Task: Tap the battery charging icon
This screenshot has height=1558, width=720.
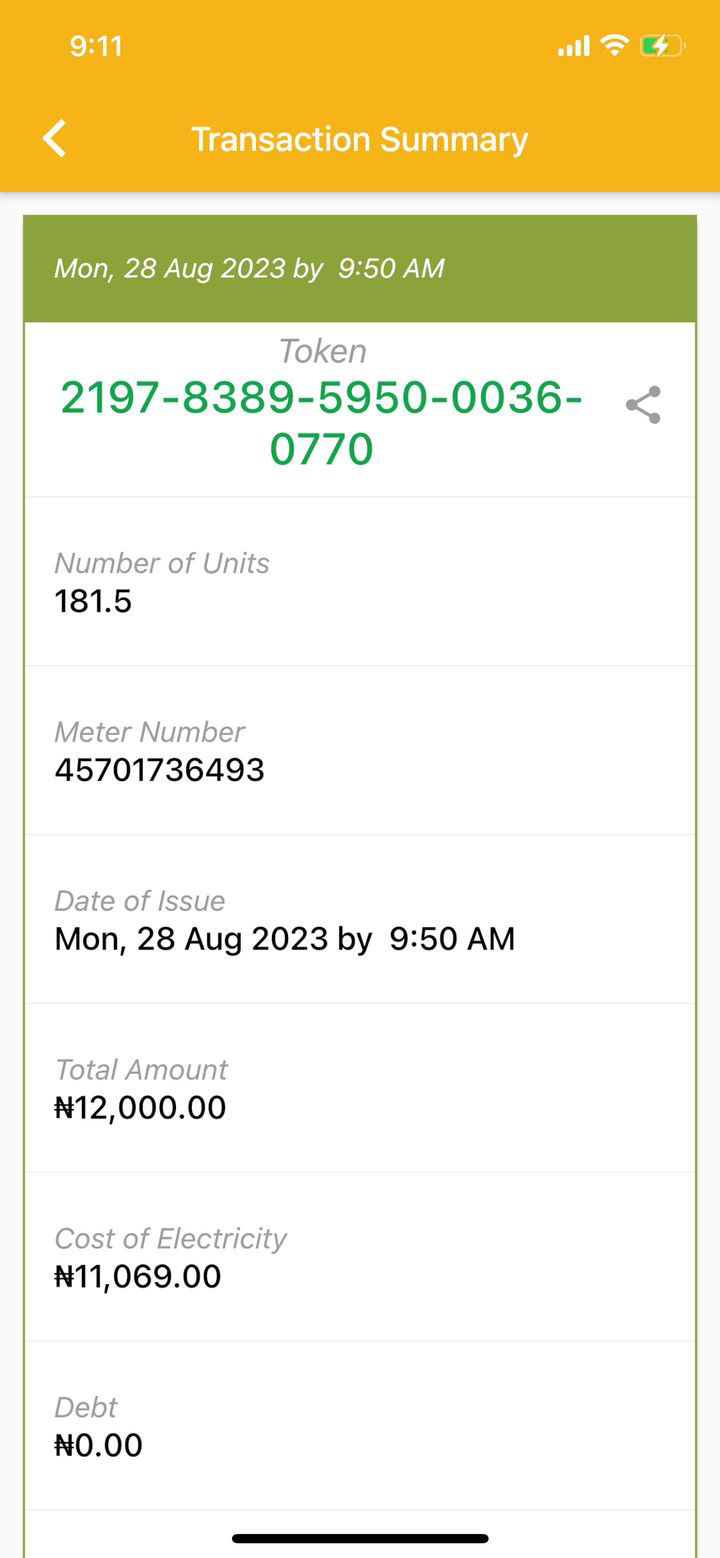Action: [661, 46]
